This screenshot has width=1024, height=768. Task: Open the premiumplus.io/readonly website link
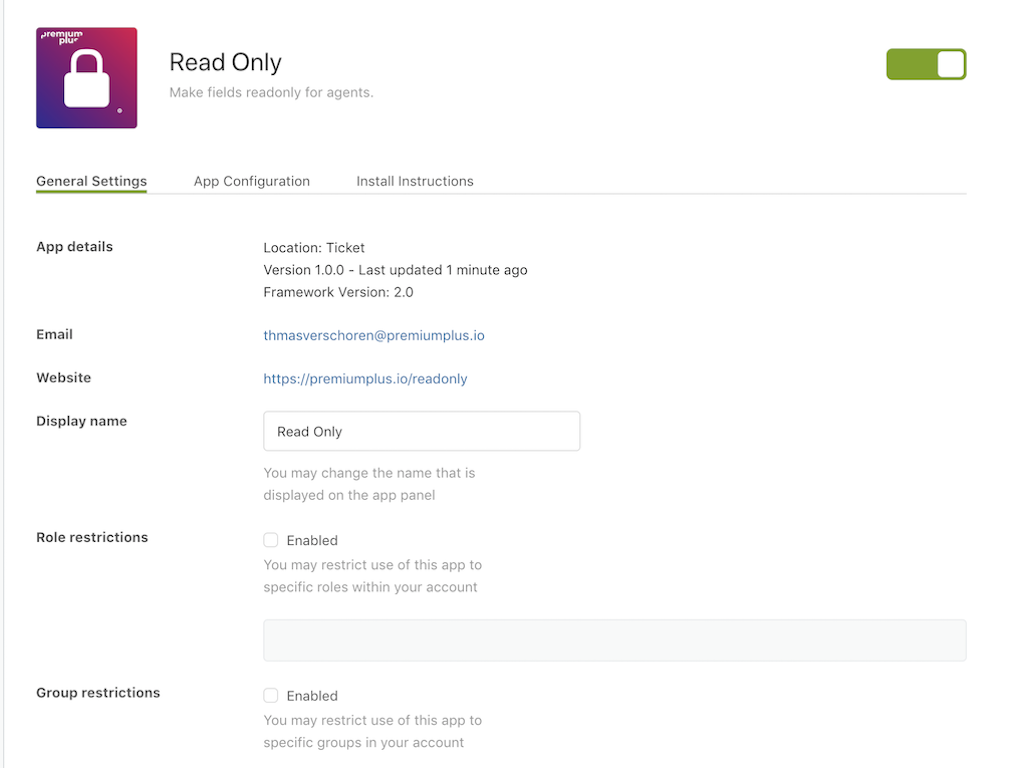point(365,379)
